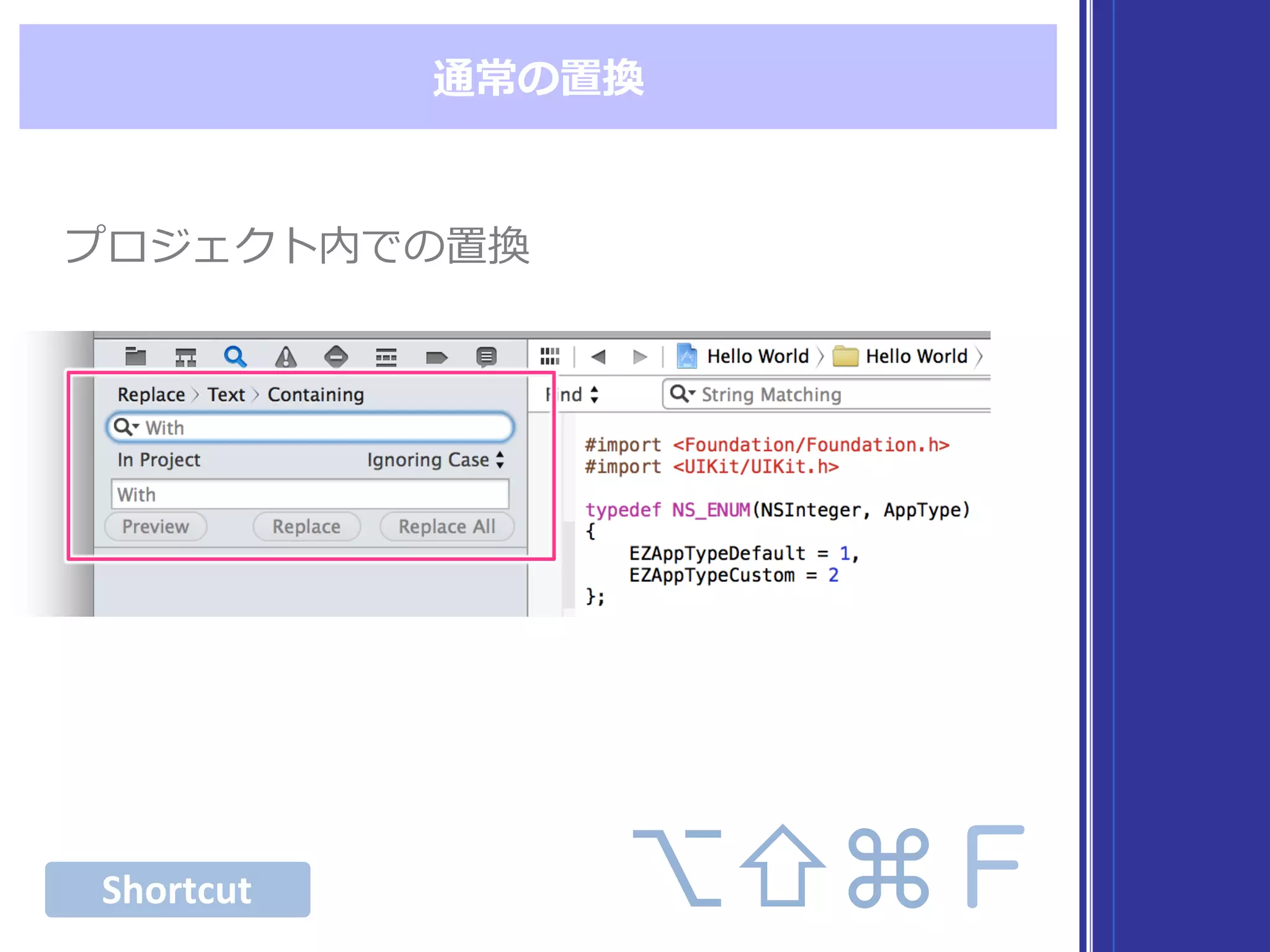Screen dimensions: 1270x952
Task: Click the EZAppTypeDefault = 1 line
Action: point(744,553)
